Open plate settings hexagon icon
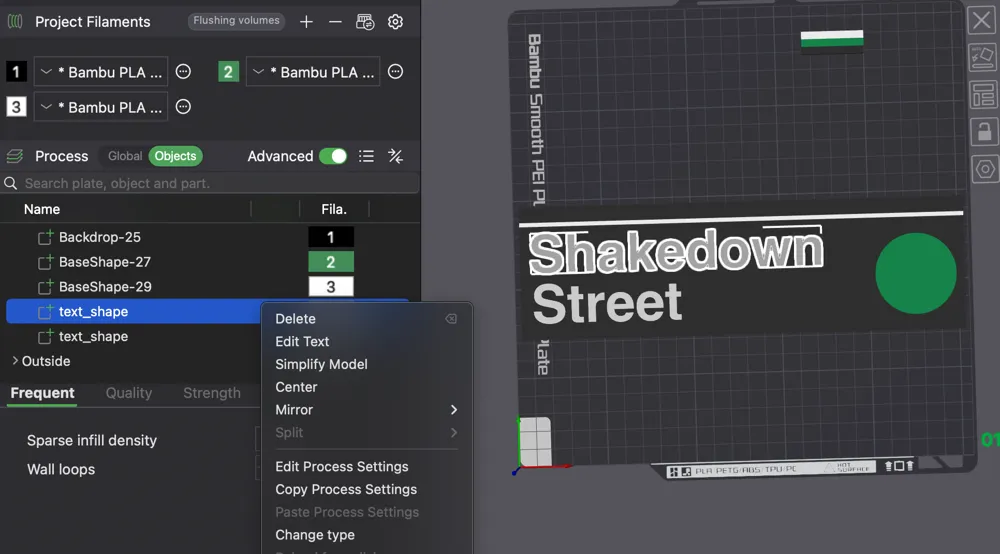 [x=985, y=170]
